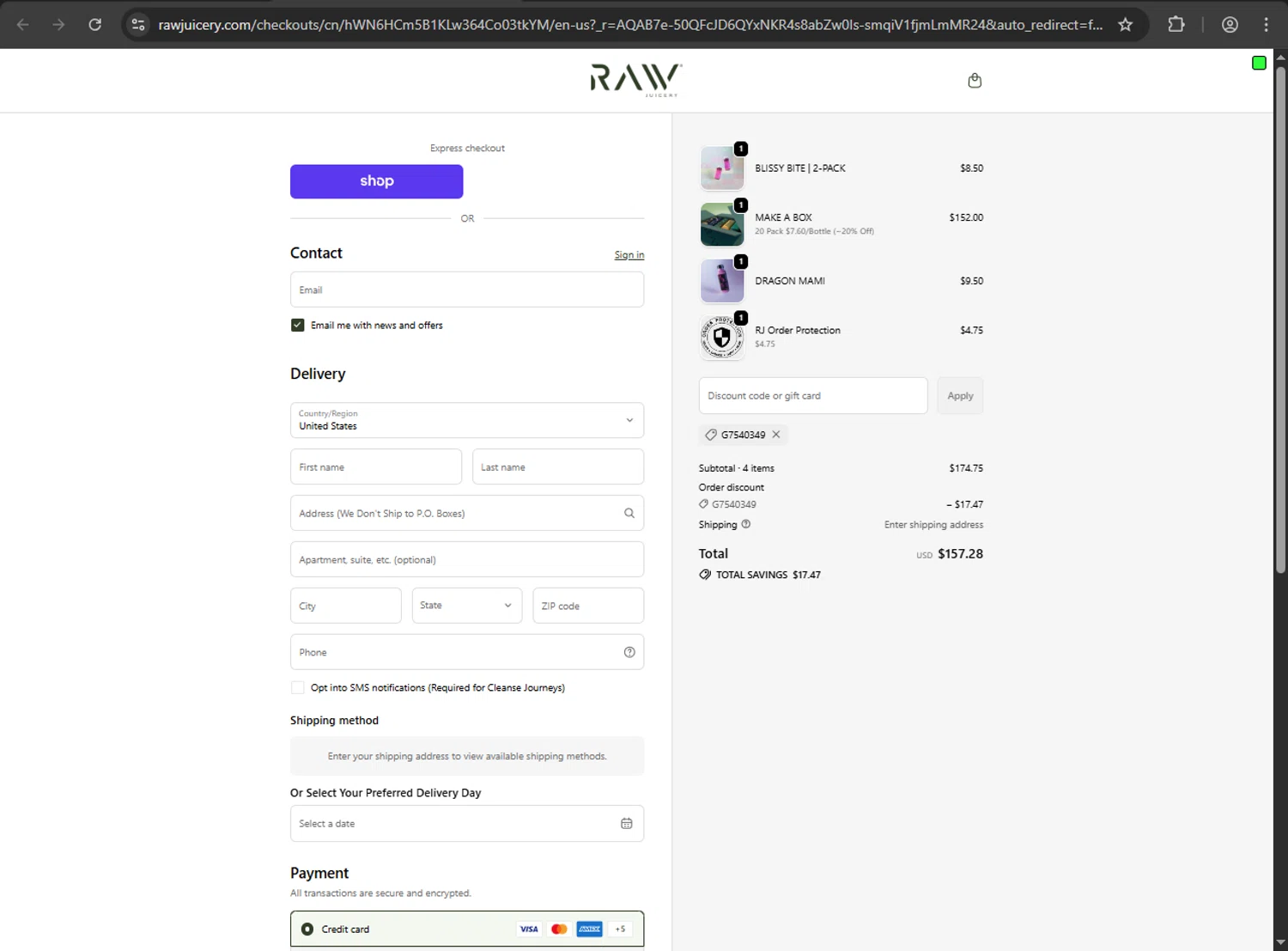Click the browser back arrow

coord(23,24)
